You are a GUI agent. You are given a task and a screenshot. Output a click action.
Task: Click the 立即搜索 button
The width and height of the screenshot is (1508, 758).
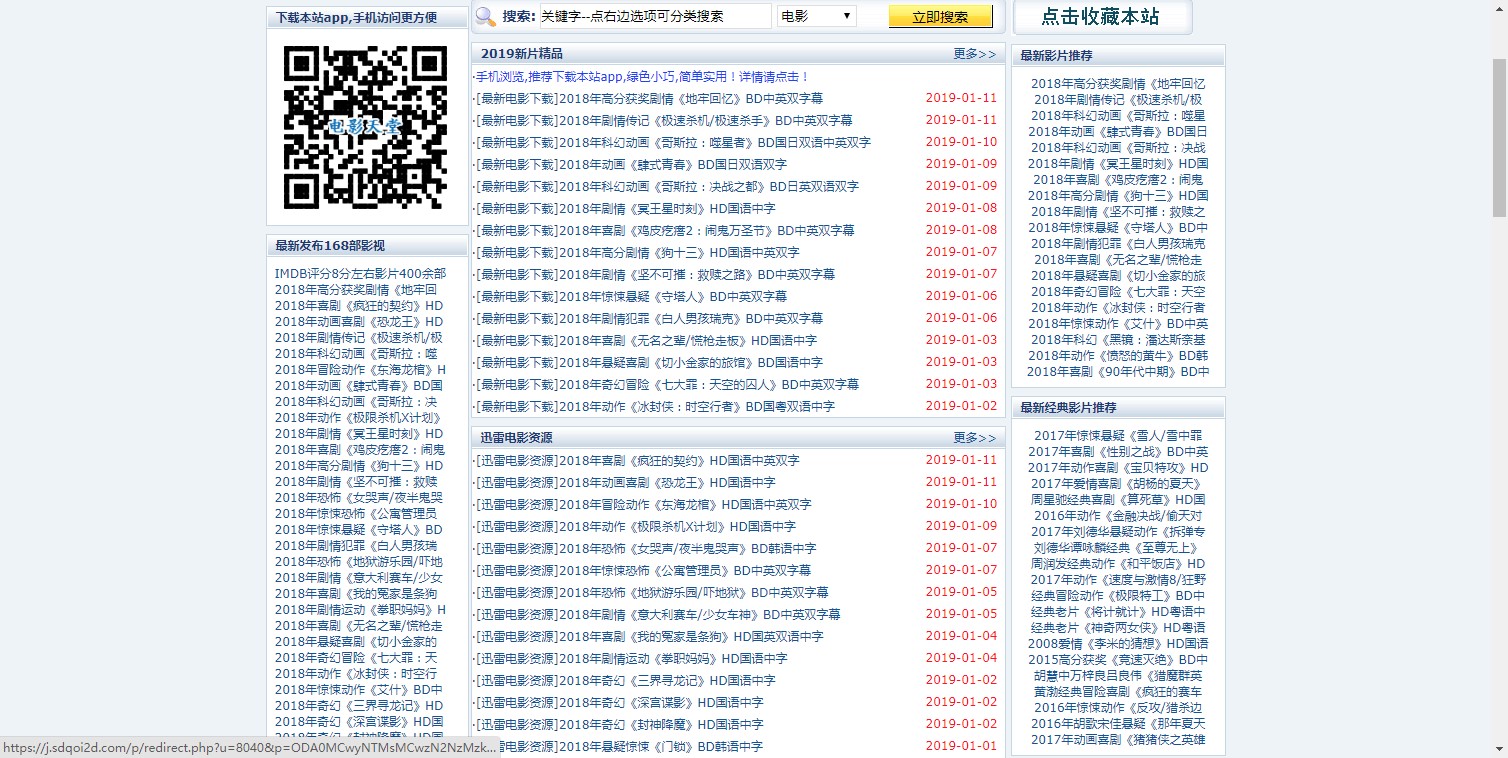tap(941, 17)
